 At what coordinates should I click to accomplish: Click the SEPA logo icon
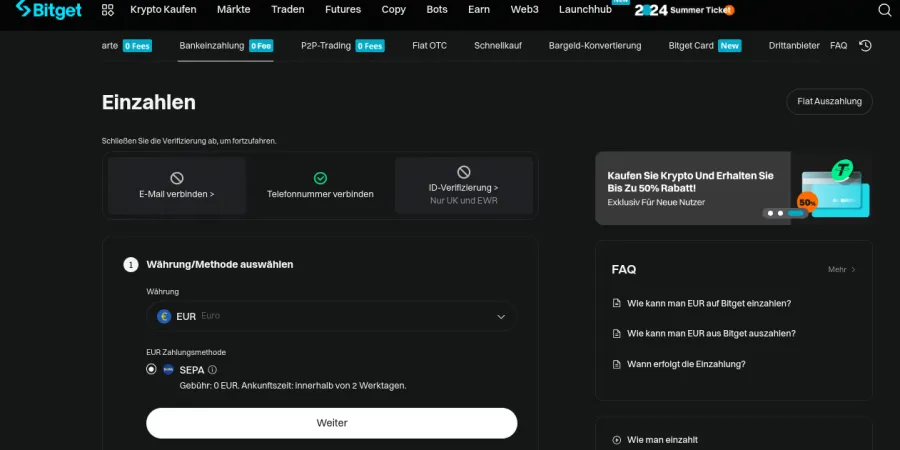pos(168,370)
